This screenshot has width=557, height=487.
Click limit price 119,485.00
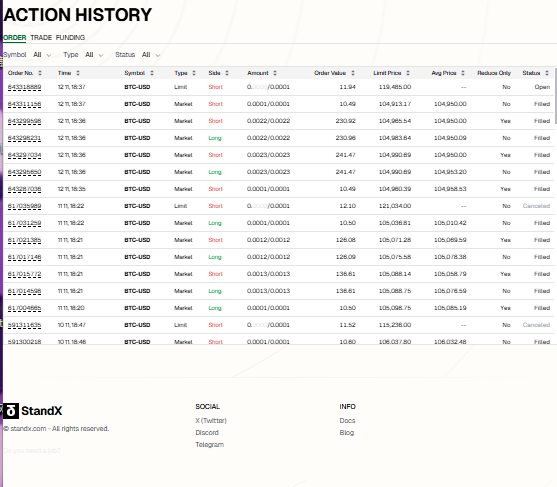point(395,87)
